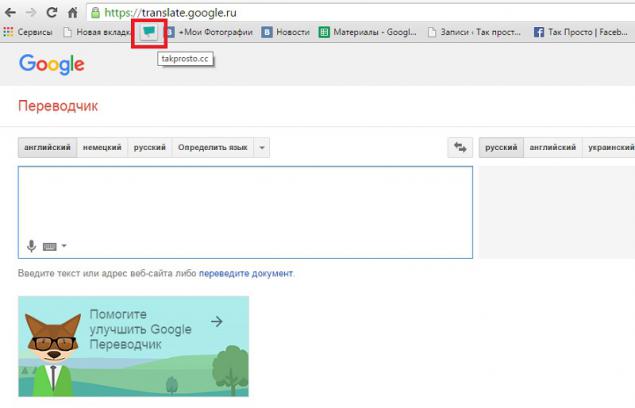Viewport: 635px width, 408px height.
Task: Click the takprosto.cc green speech bubble bookmark
Action: 149,32
